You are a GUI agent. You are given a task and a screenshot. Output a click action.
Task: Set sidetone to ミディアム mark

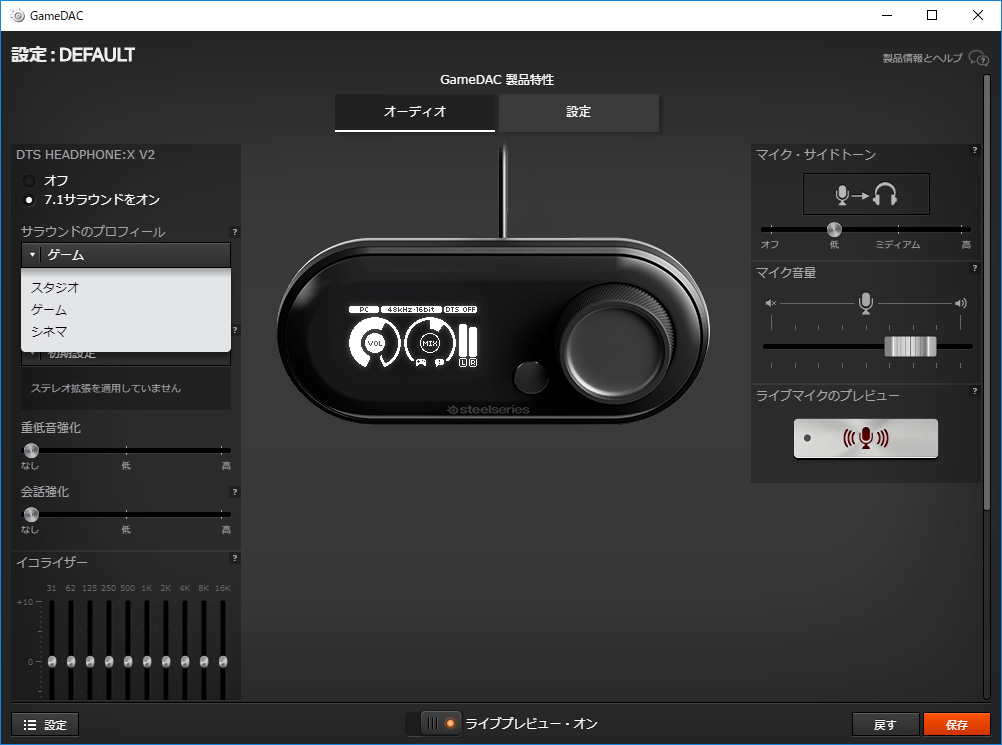click(898, 229)
